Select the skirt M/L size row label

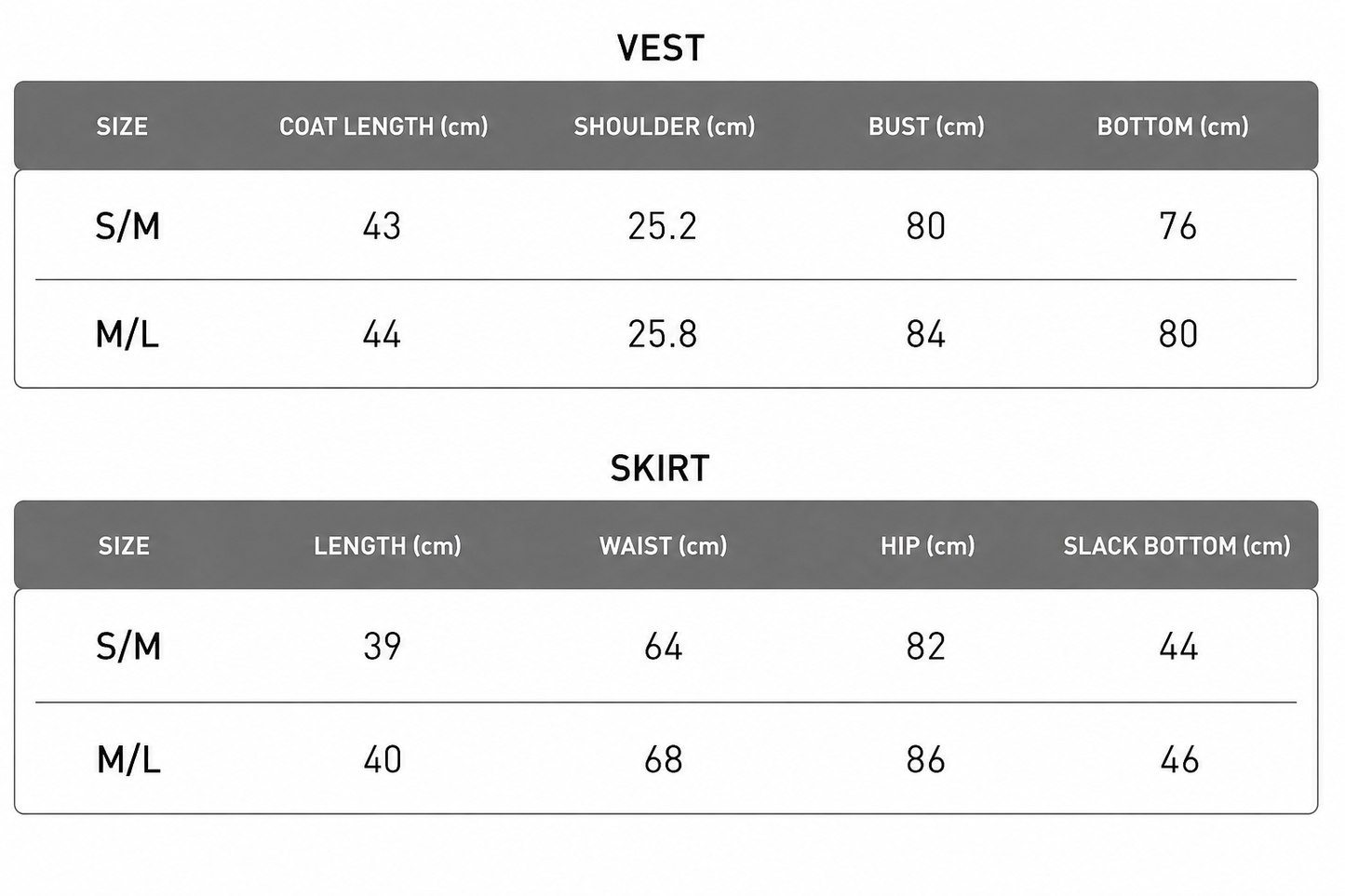[x=128, y=760]
